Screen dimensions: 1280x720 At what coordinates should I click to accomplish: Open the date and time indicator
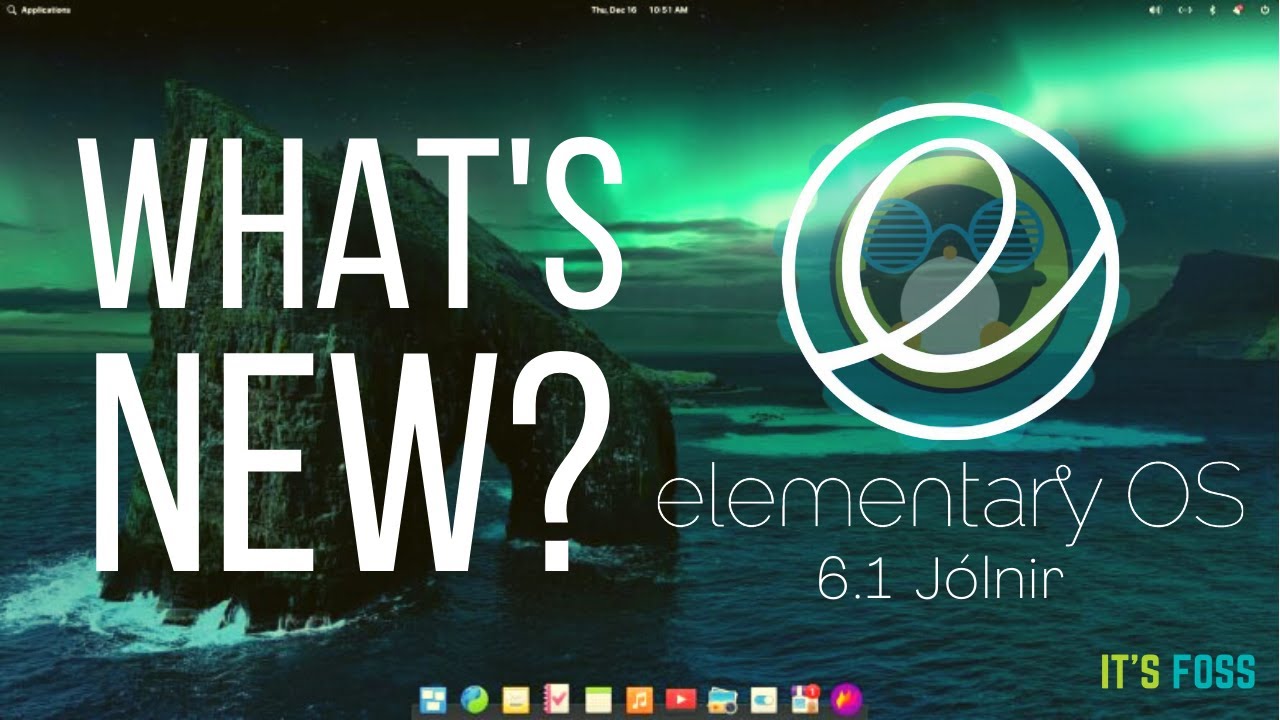click(x=639, y=9)
